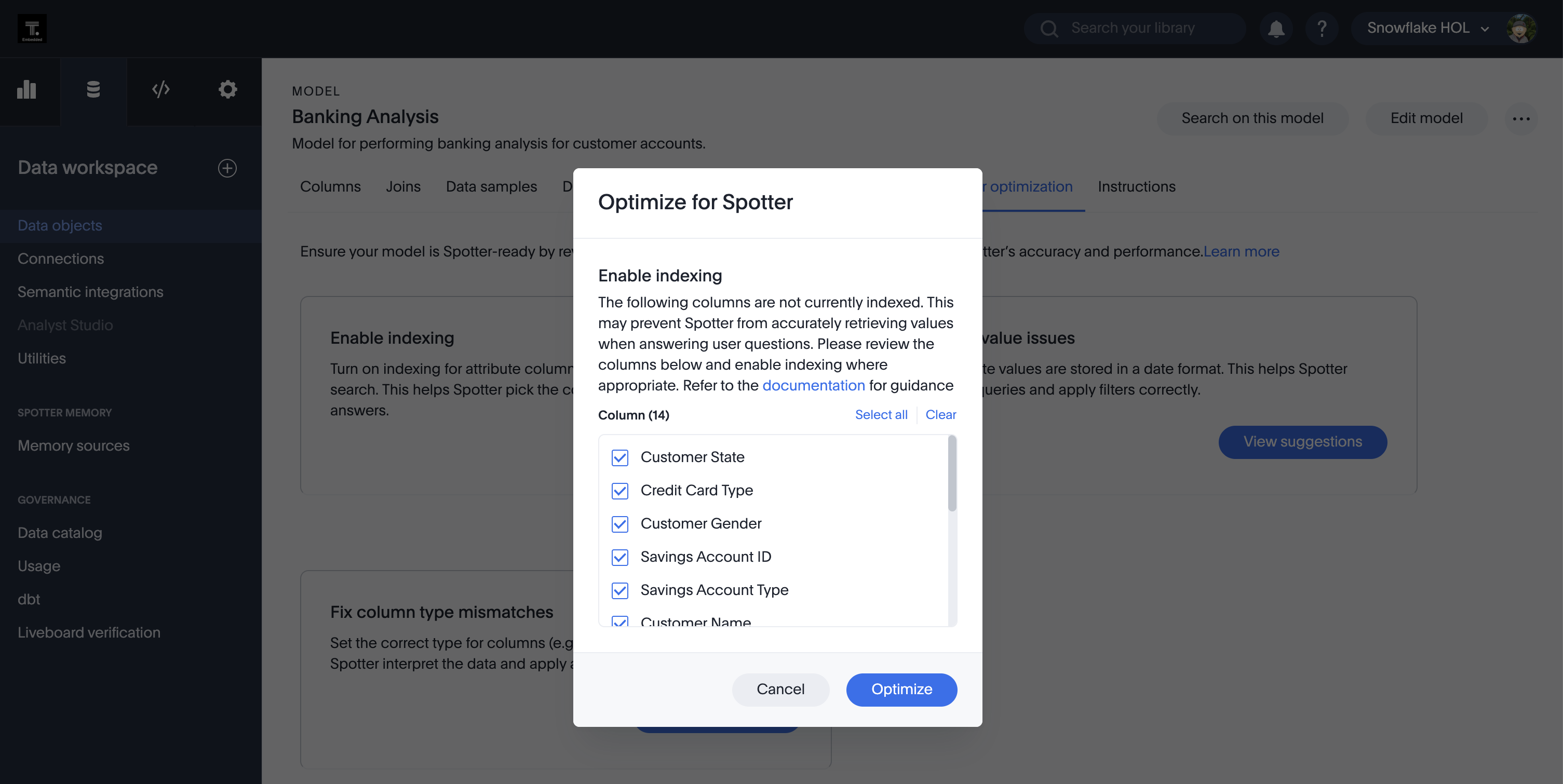Screen dimensions: 1563x784
Task: Click Select all columns link
Action: 881,415
